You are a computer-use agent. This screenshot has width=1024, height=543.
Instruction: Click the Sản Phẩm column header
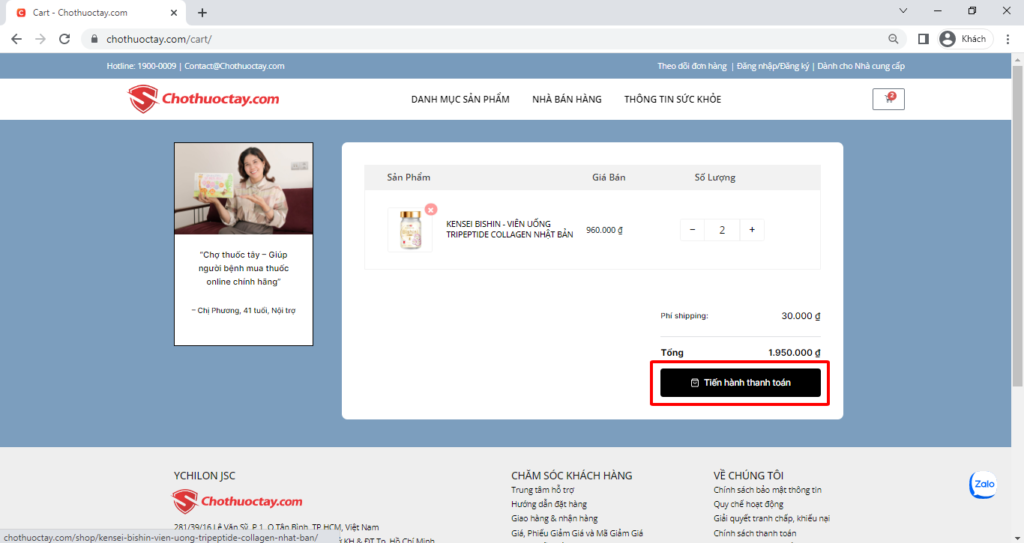tap(409, 177)
